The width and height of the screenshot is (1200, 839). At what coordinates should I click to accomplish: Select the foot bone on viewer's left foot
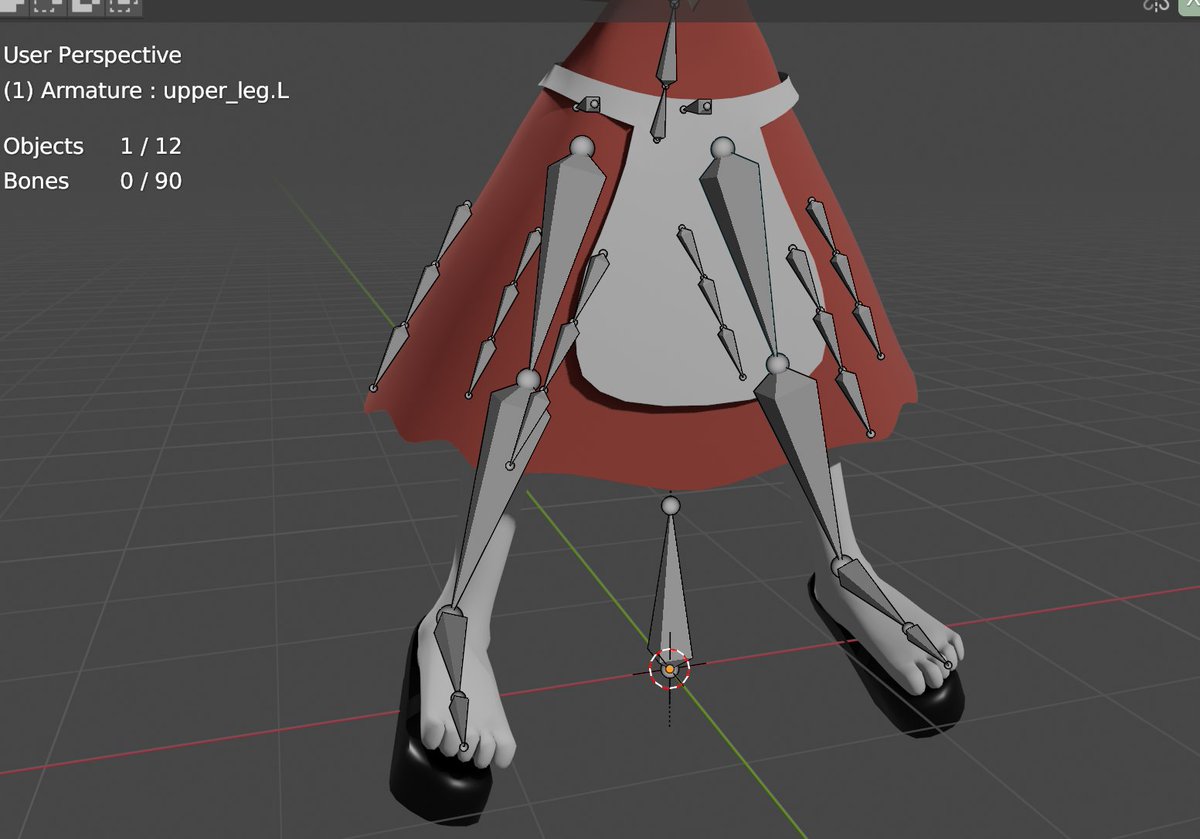click(451, 651)
